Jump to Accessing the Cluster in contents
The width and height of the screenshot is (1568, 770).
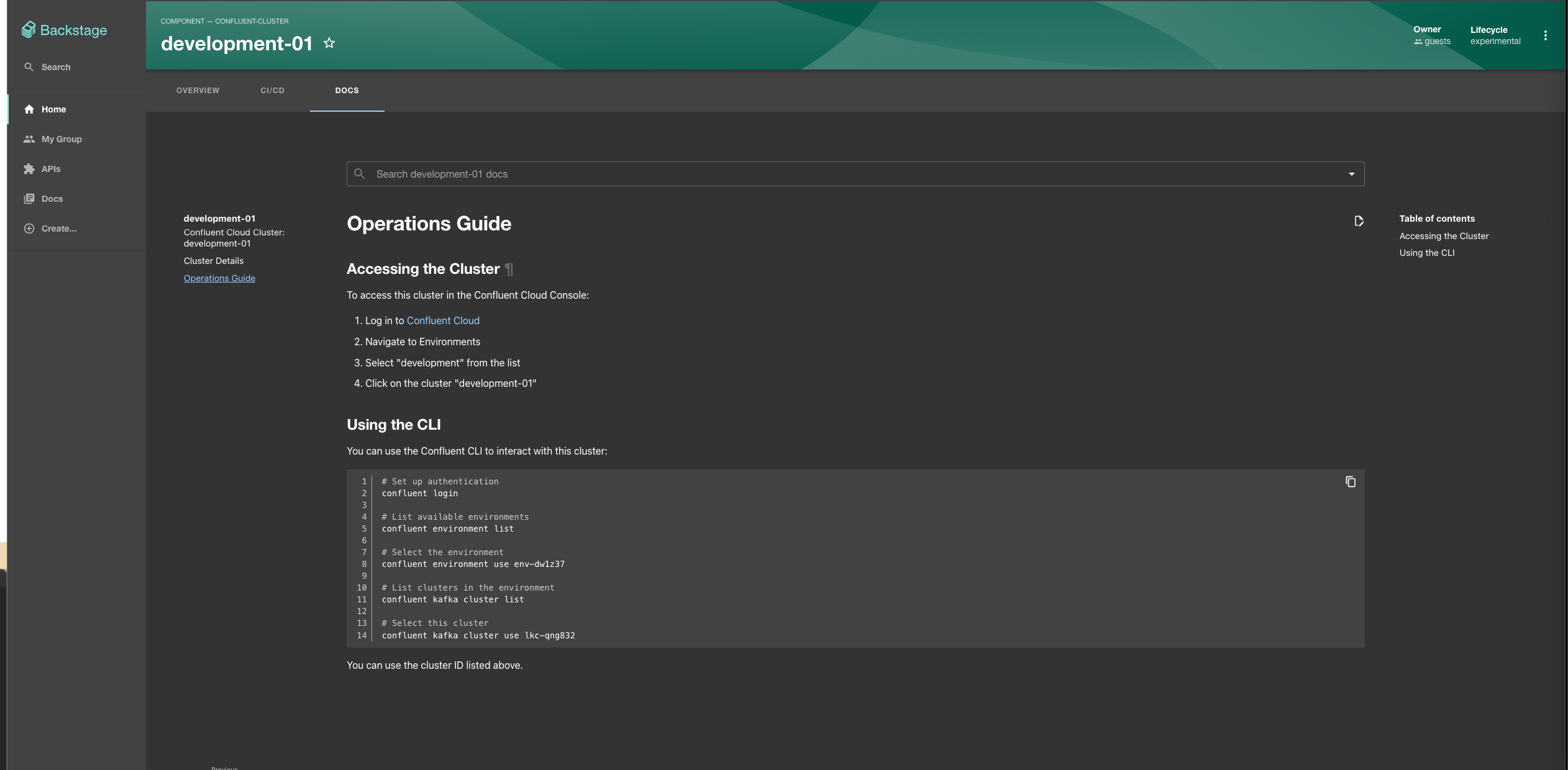click(x=1444, y=236)
